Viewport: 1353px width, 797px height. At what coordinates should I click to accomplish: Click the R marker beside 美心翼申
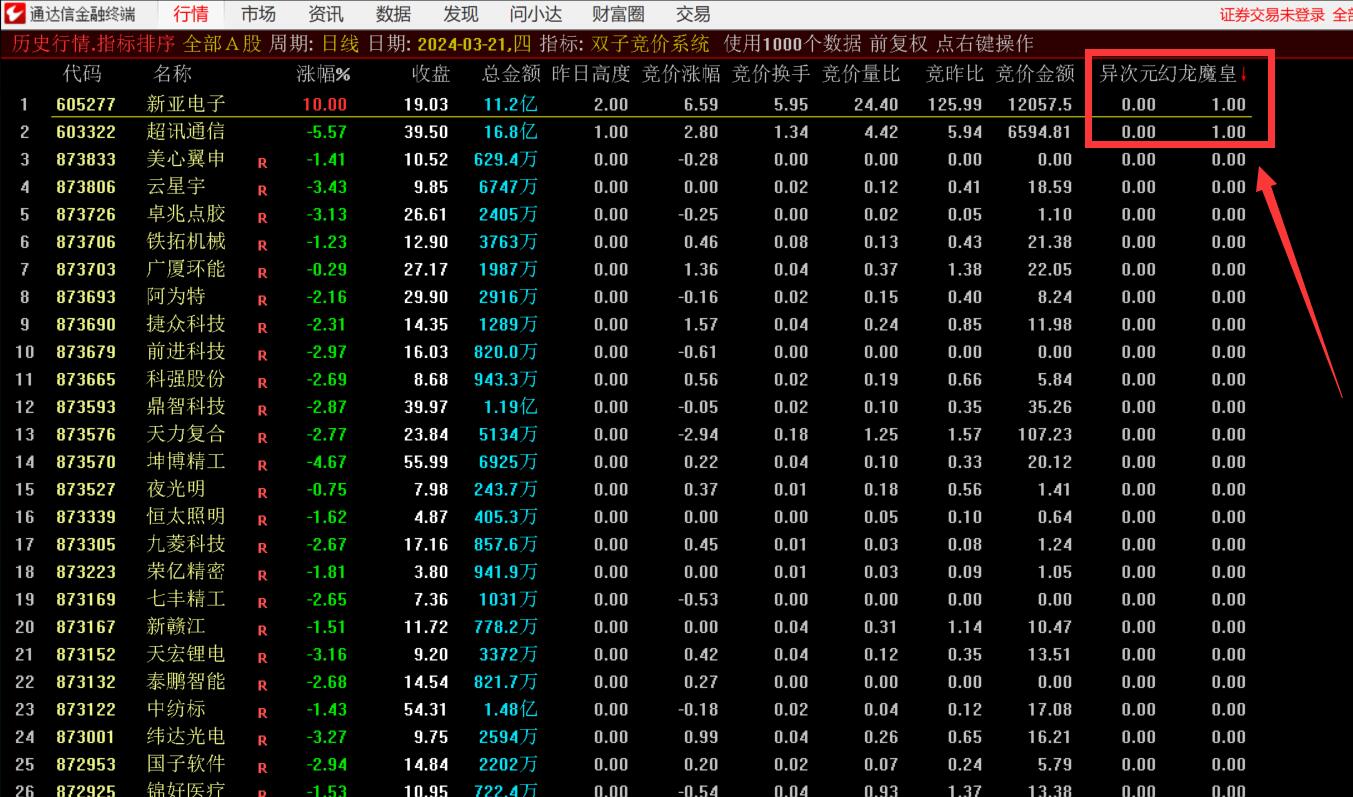pos(262,162)
